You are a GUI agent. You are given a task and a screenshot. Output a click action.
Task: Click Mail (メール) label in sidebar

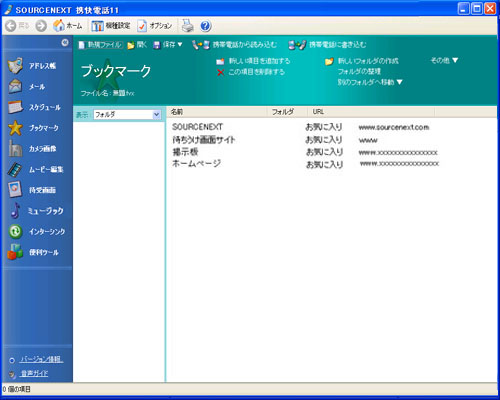(37, 87)
